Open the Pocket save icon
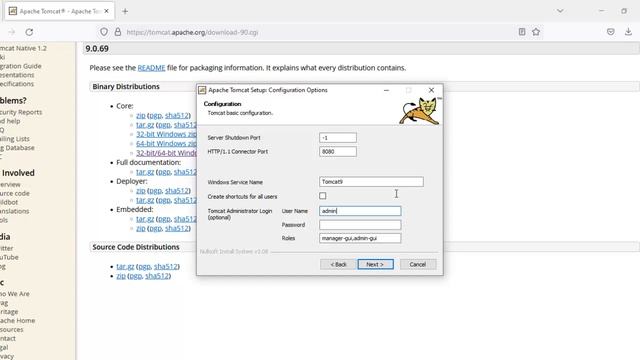The width and height of the screenshot is (640, 360). pos(611,32)
